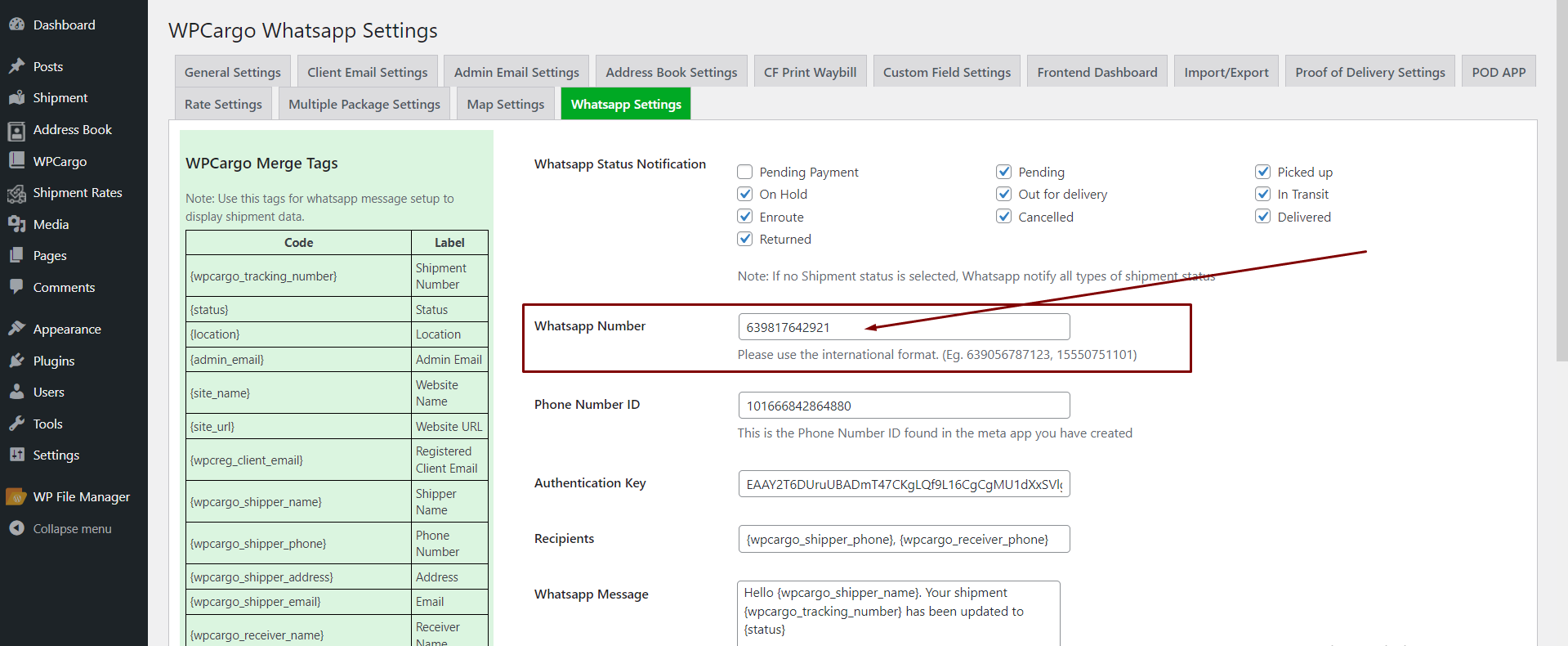Toggle the Delivered status checkbox

(x=1262, y=217)
